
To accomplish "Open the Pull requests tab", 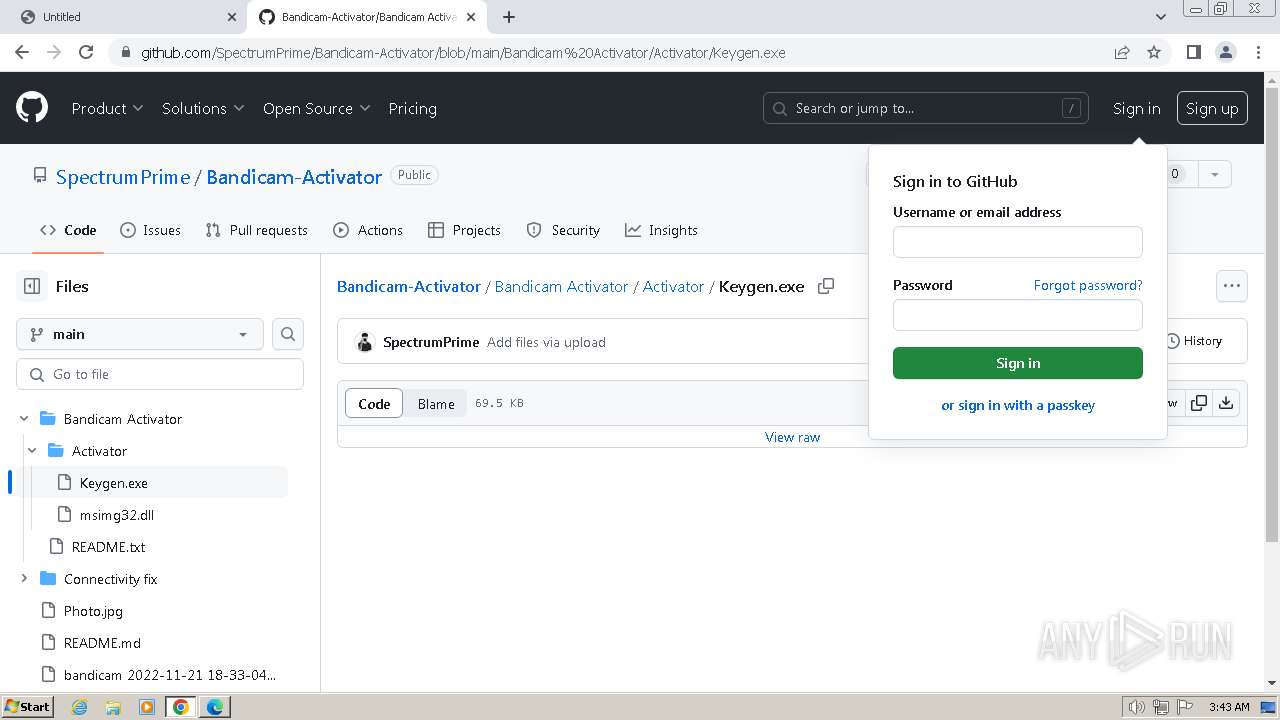I will point(256,230).
